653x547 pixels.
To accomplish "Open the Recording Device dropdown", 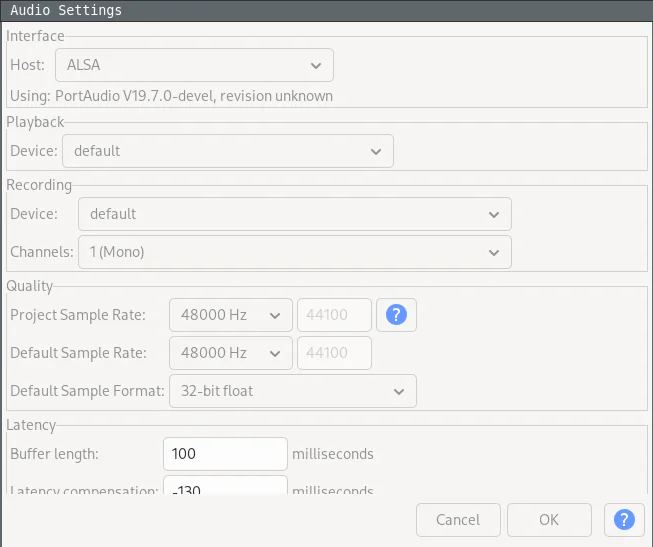I will click(295, 214).
